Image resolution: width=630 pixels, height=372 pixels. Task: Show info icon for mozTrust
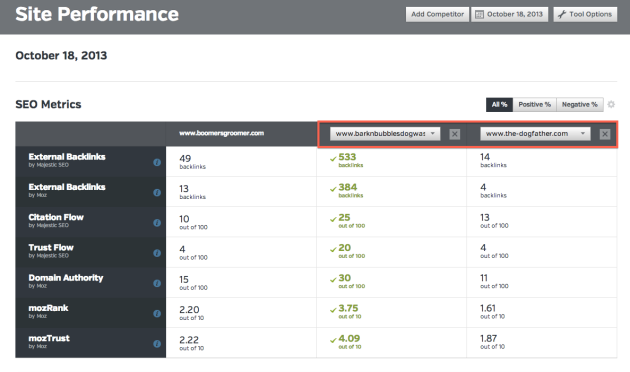coord(157,344)
